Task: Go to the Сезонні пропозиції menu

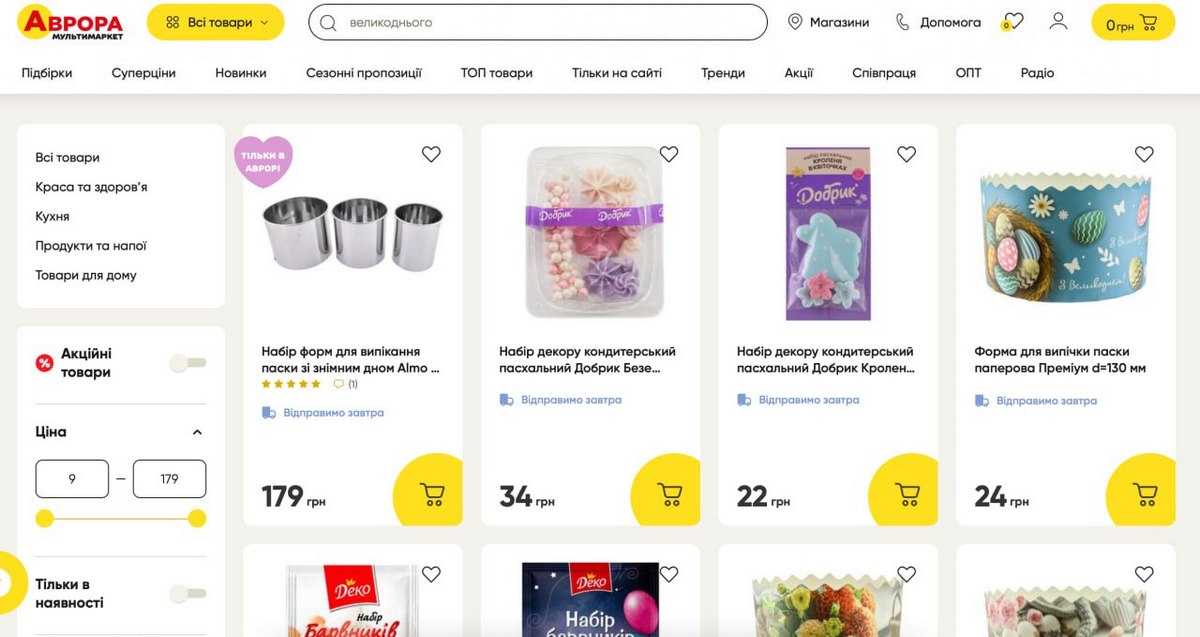Action: click(x=363, y=73)
